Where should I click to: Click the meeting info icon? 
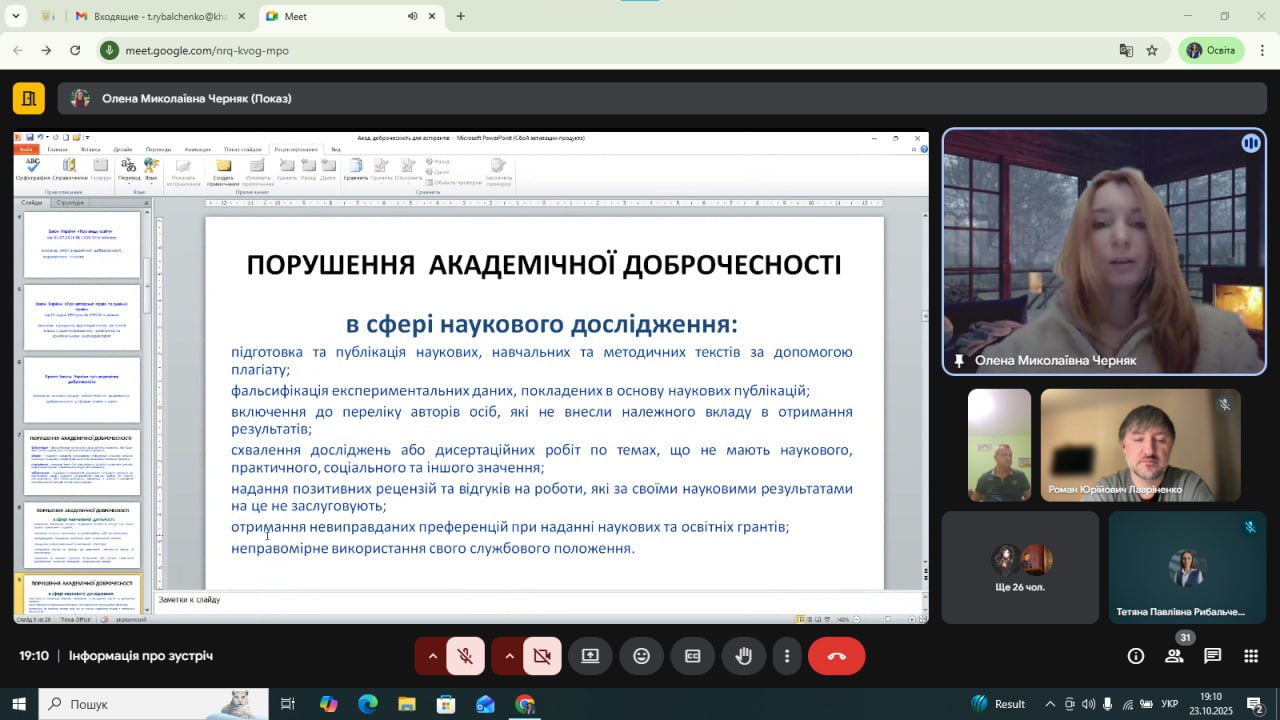[x=1136, y=656]
